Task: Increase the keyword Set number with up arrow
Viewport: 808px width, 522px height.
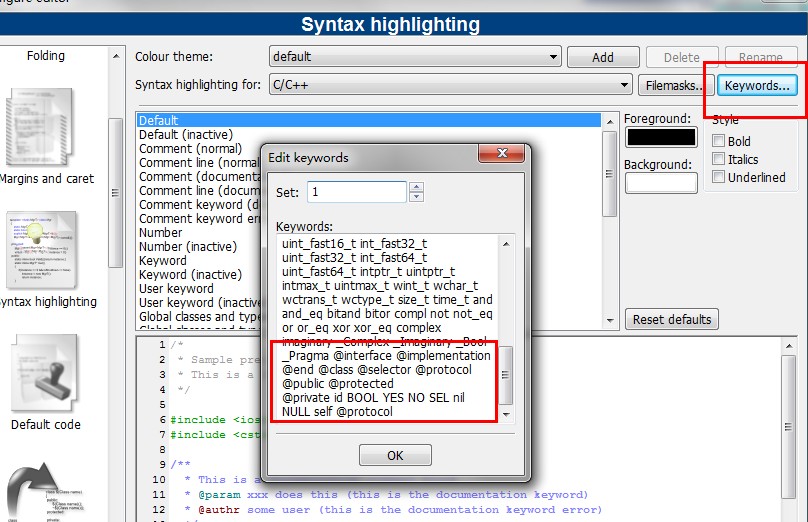Action: click(x=417, y=187)
